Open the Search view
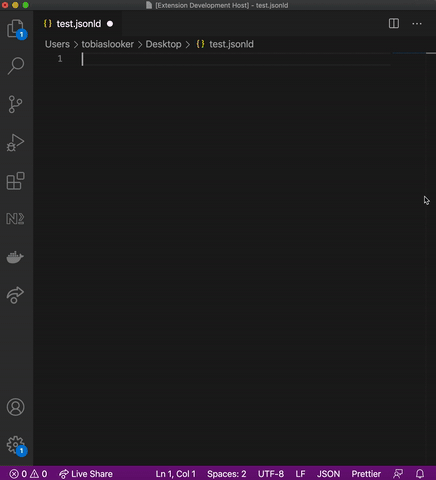The height and width of the screenshot is (480, 436). [16, 66]
